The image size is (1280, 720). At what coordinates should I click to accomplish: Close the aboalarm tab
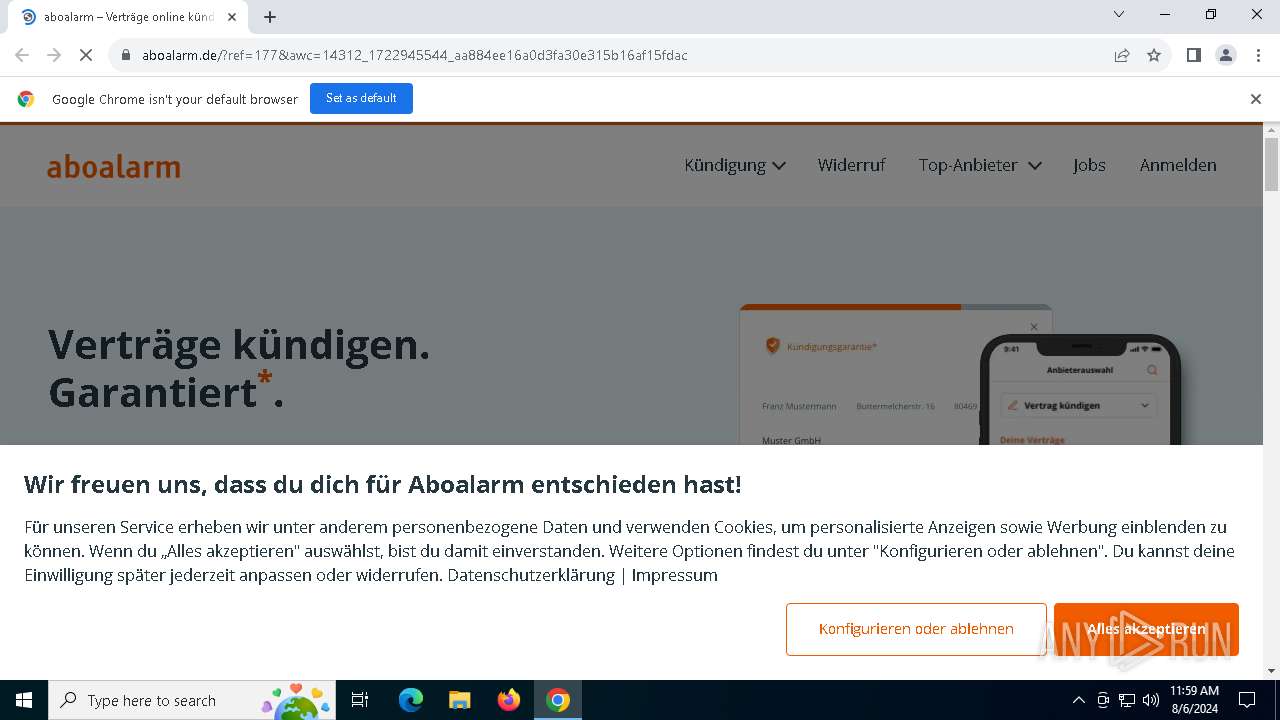232,17
